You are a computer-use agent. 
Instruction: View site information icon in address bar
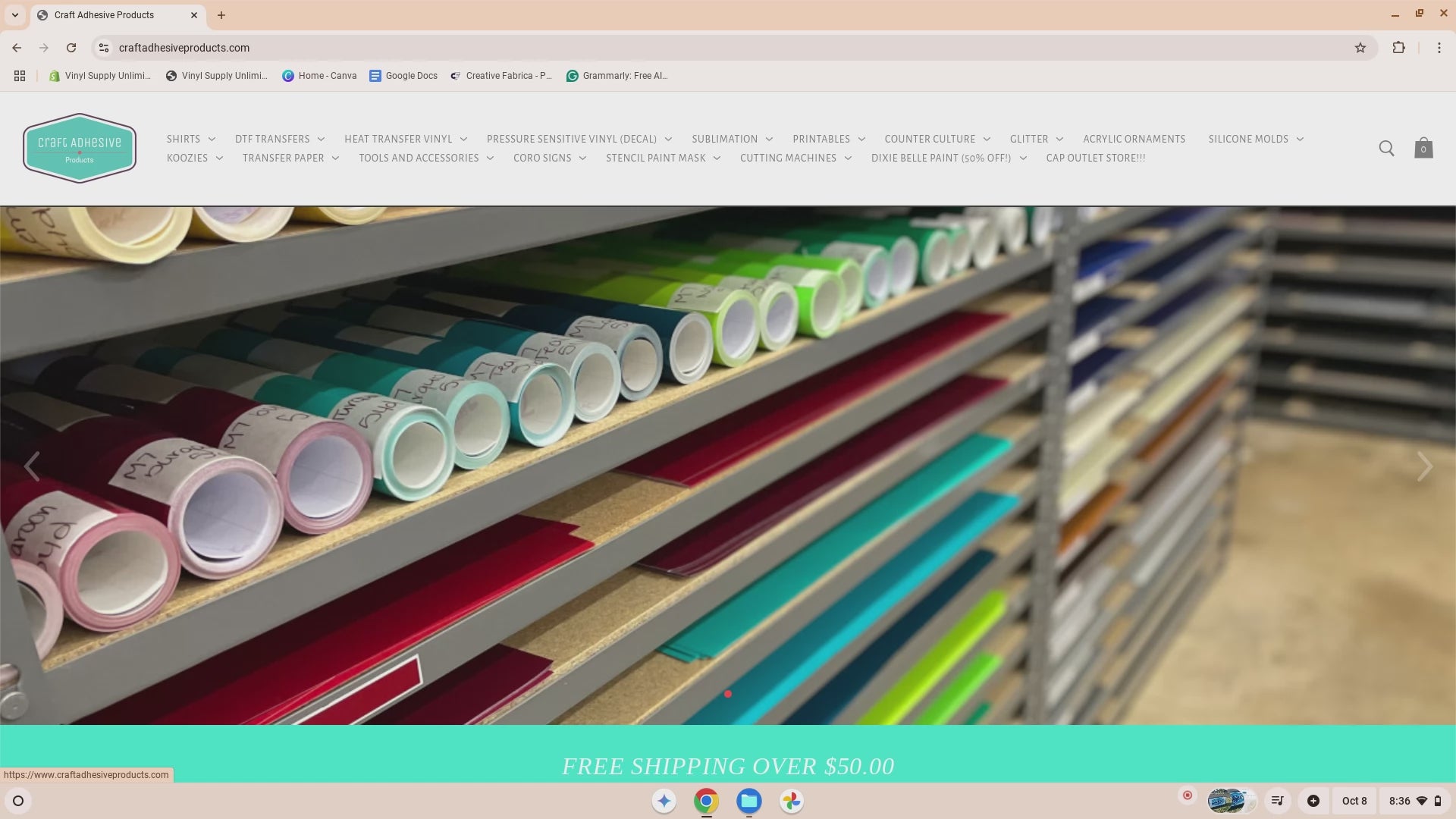pos(104,48)
